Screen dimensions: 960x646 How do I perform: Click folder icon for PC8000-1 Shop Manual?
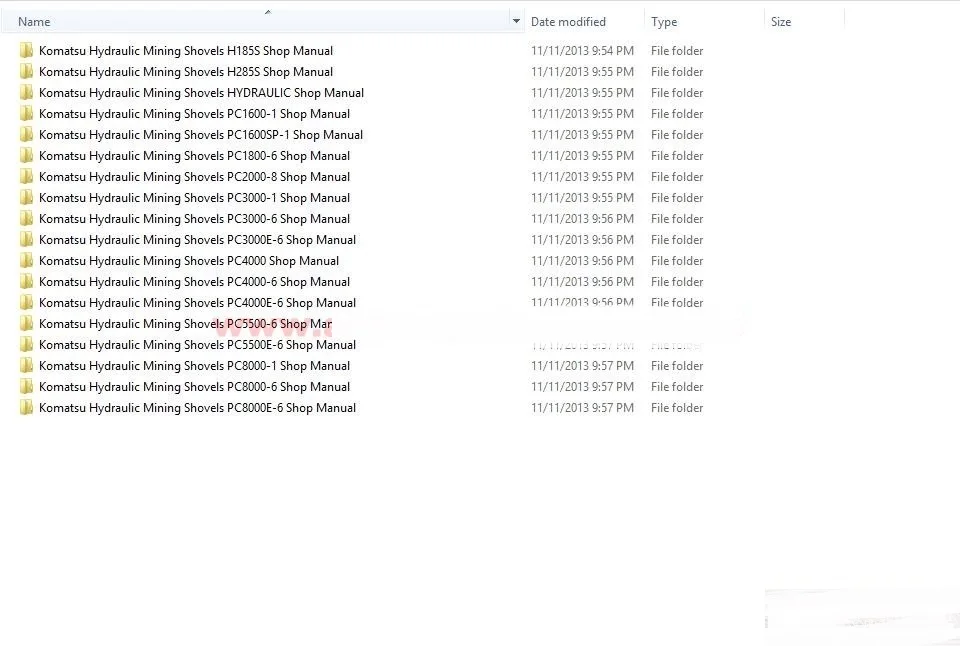tap(26, 366)
